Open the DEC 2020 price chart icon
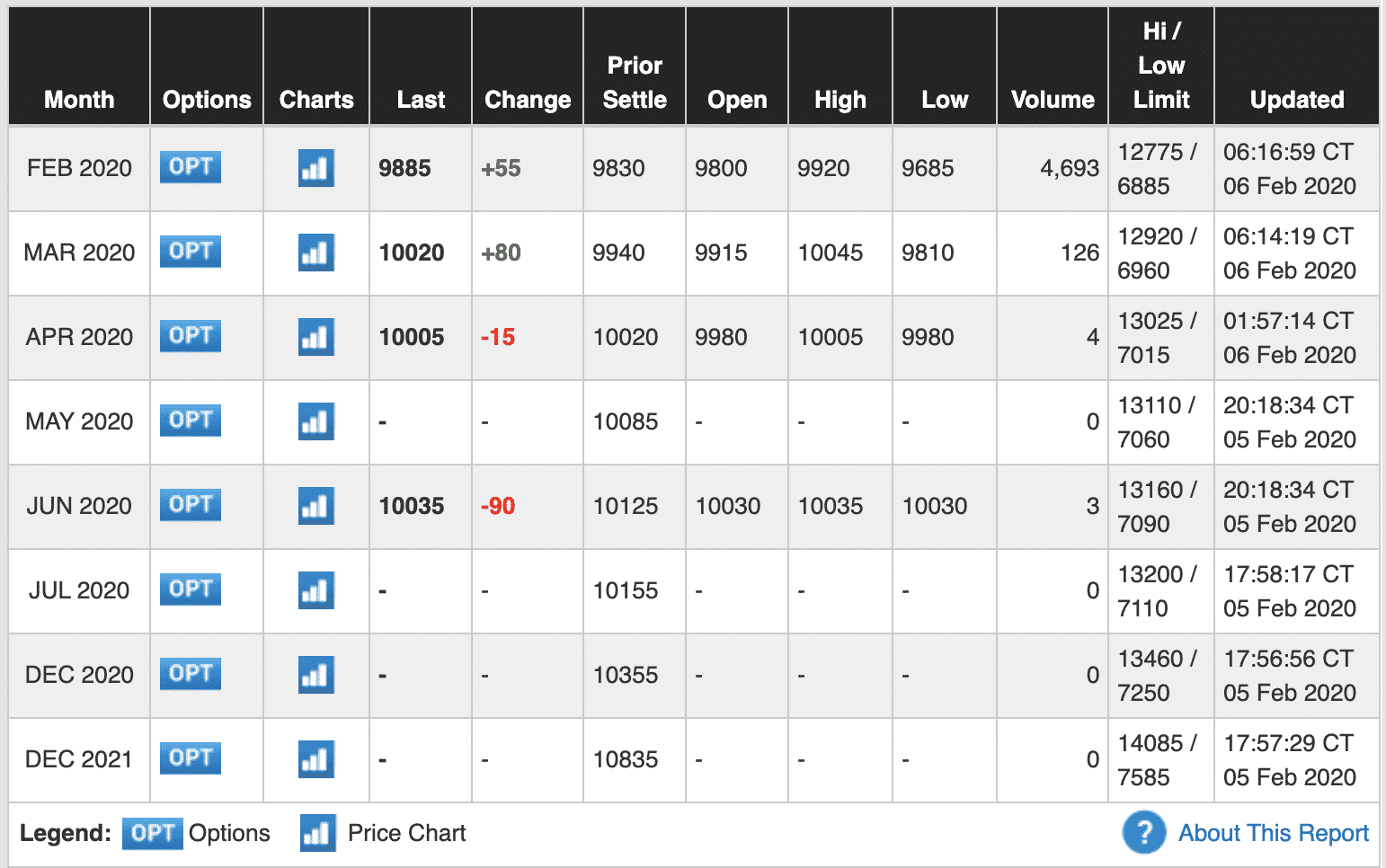The height and width of the screenshot is (868, 1386). [316, 675]
